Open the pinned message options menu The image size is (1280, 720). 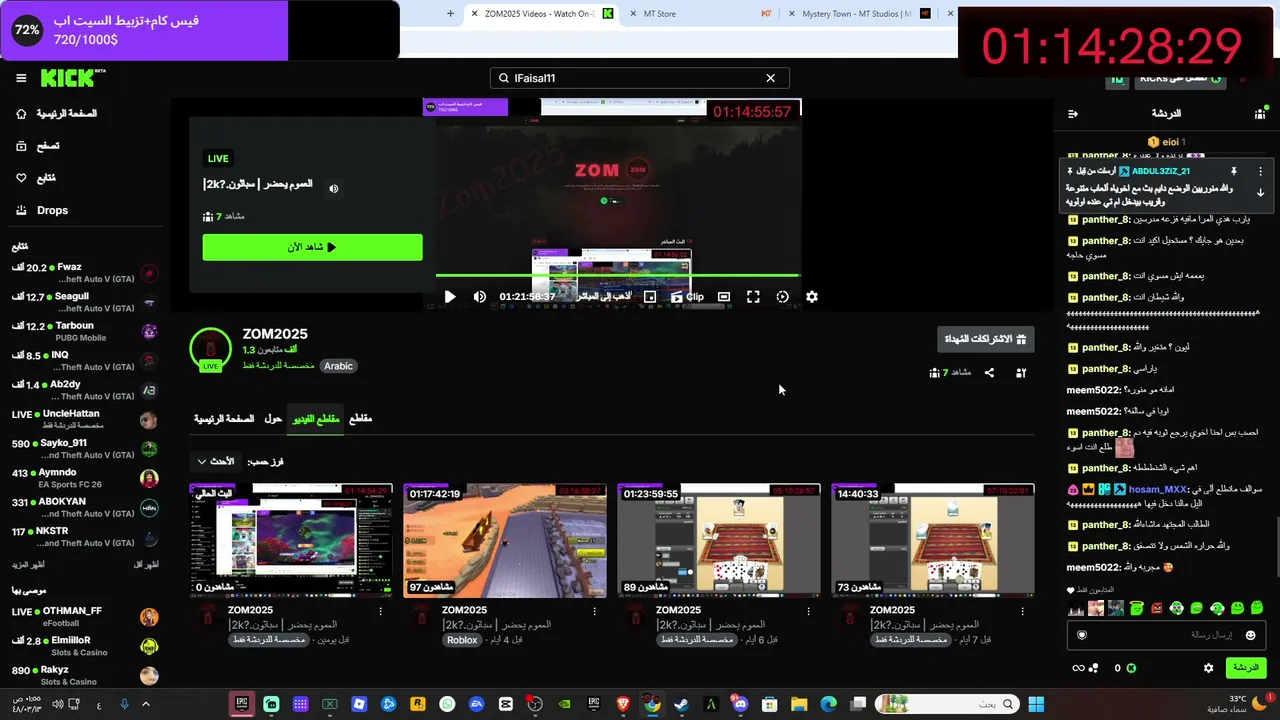[1260, 172]
